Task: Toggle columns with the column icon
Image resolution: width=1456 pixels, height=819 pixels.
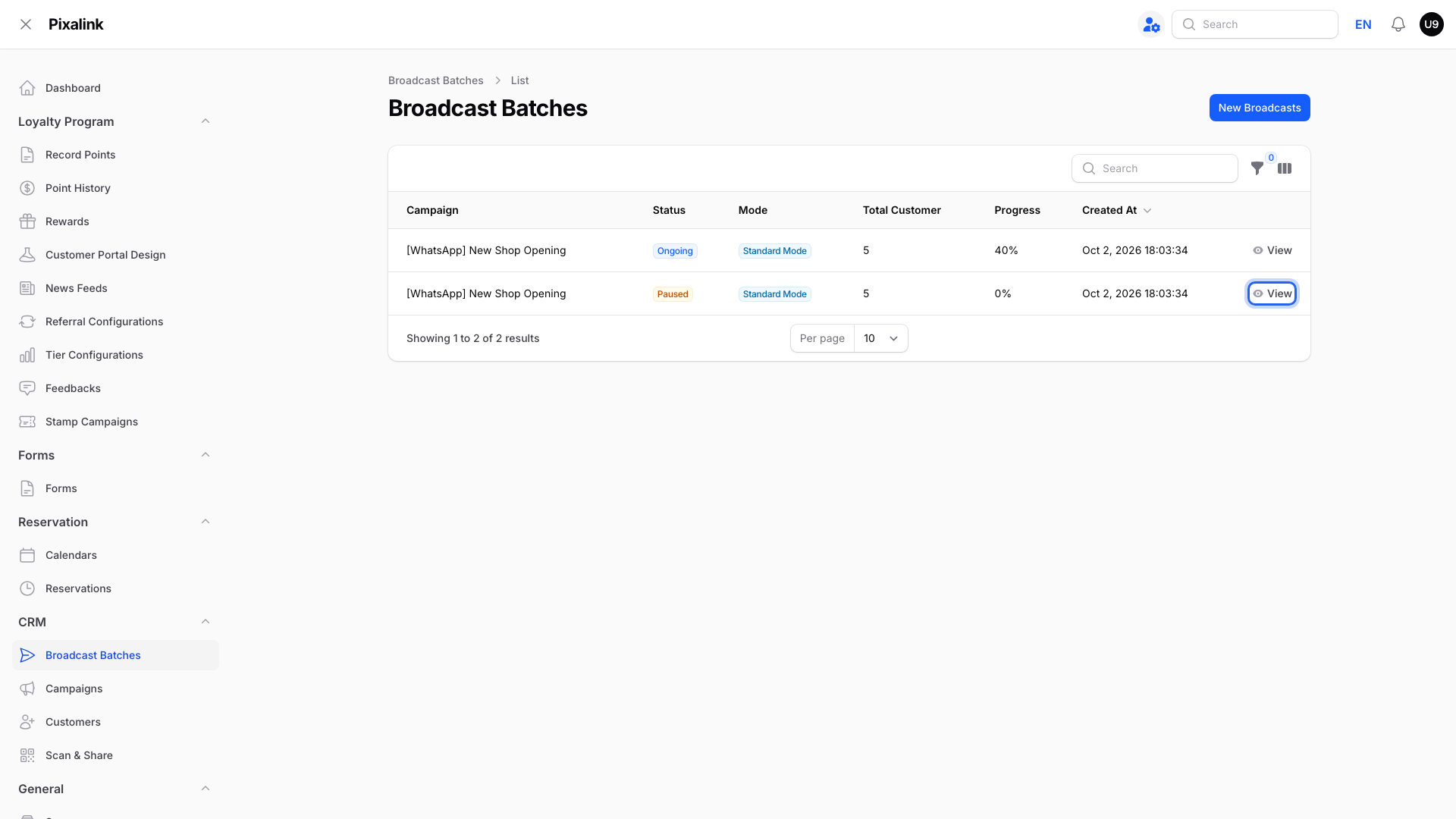Action: point(1285,168)
